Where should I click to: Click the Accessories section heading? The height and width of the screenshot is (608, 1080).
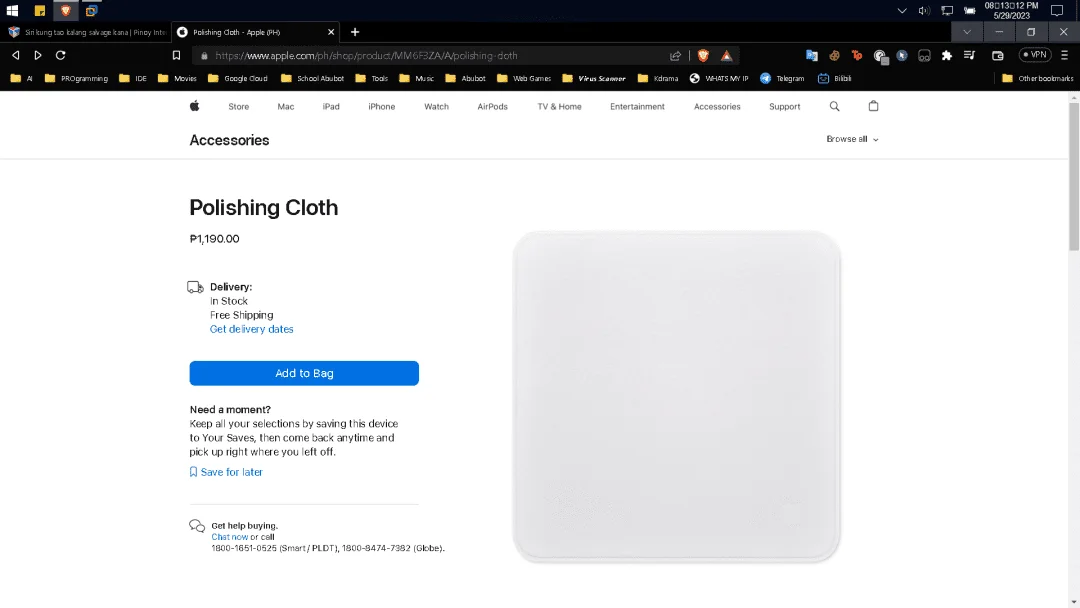click(229, 140)
